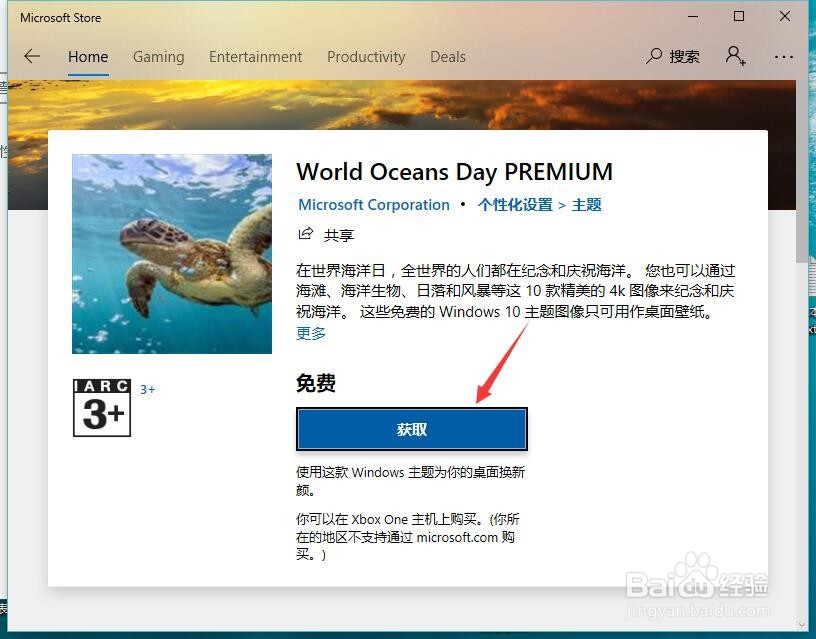Open the three-dot more menu

(x=784, y=57)
